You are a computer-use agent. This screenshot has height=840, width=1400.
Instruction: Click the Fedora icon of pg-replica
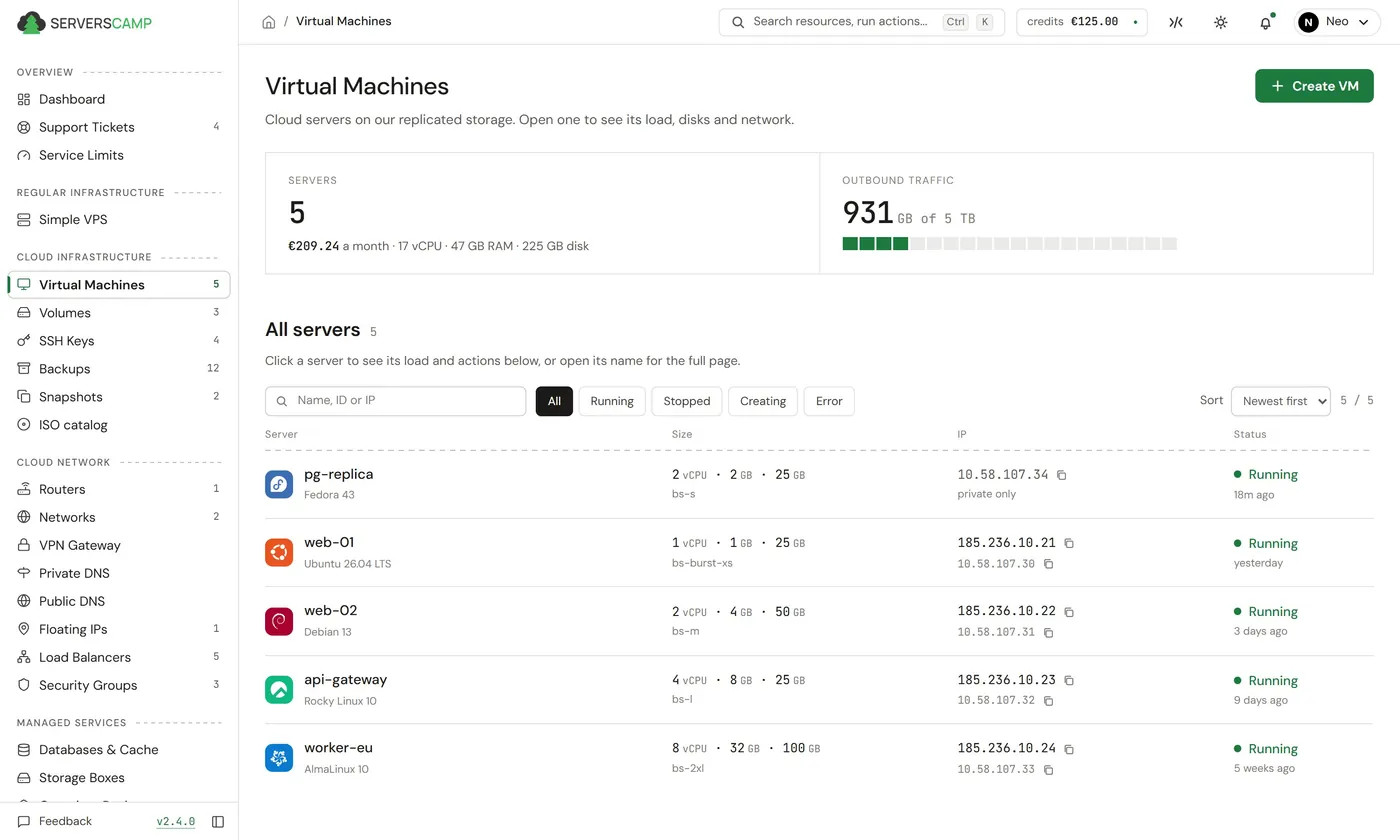point(279,484)
